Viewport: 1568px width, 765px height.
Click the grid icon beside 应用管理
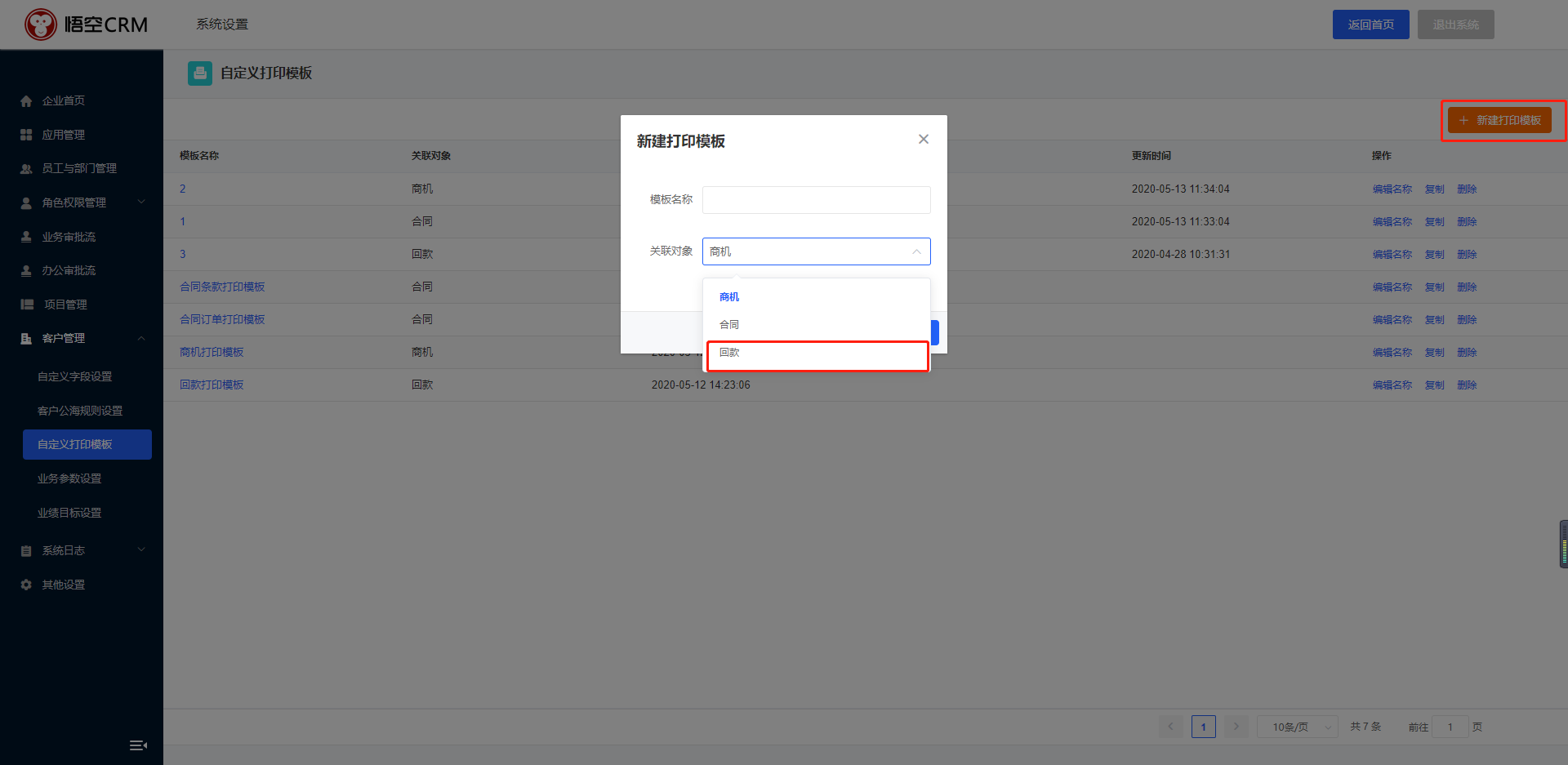26,135
